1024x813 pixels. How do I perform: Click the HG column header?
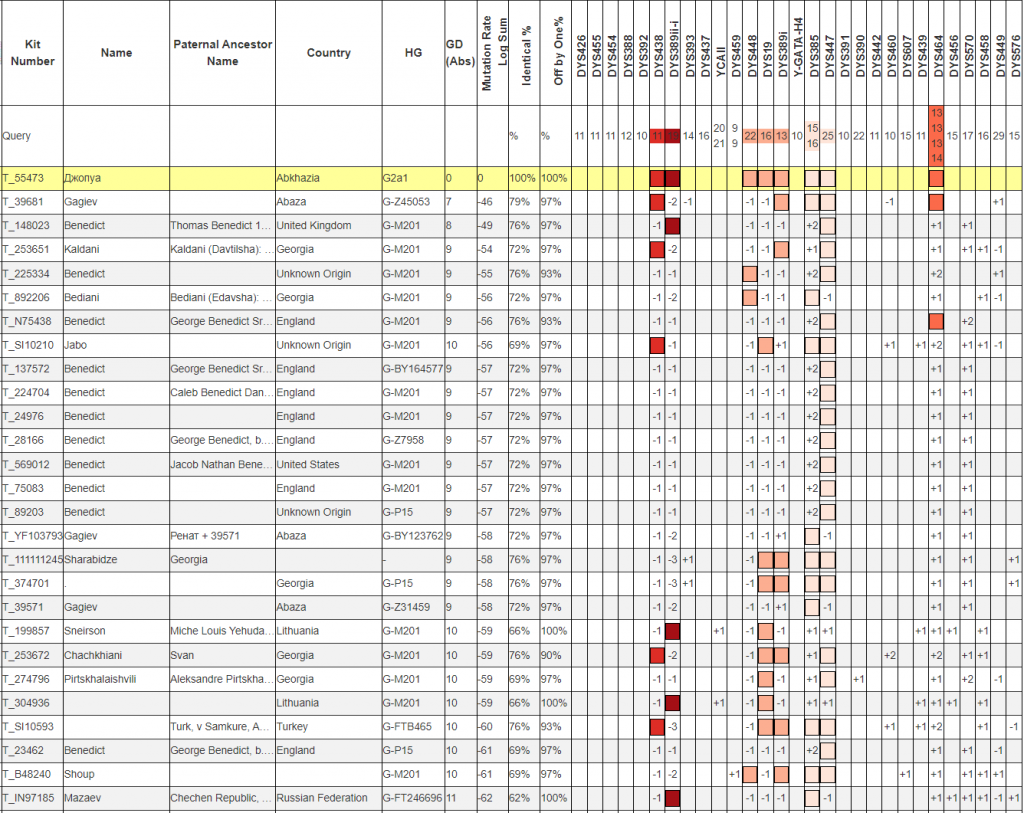click(412, 53)
